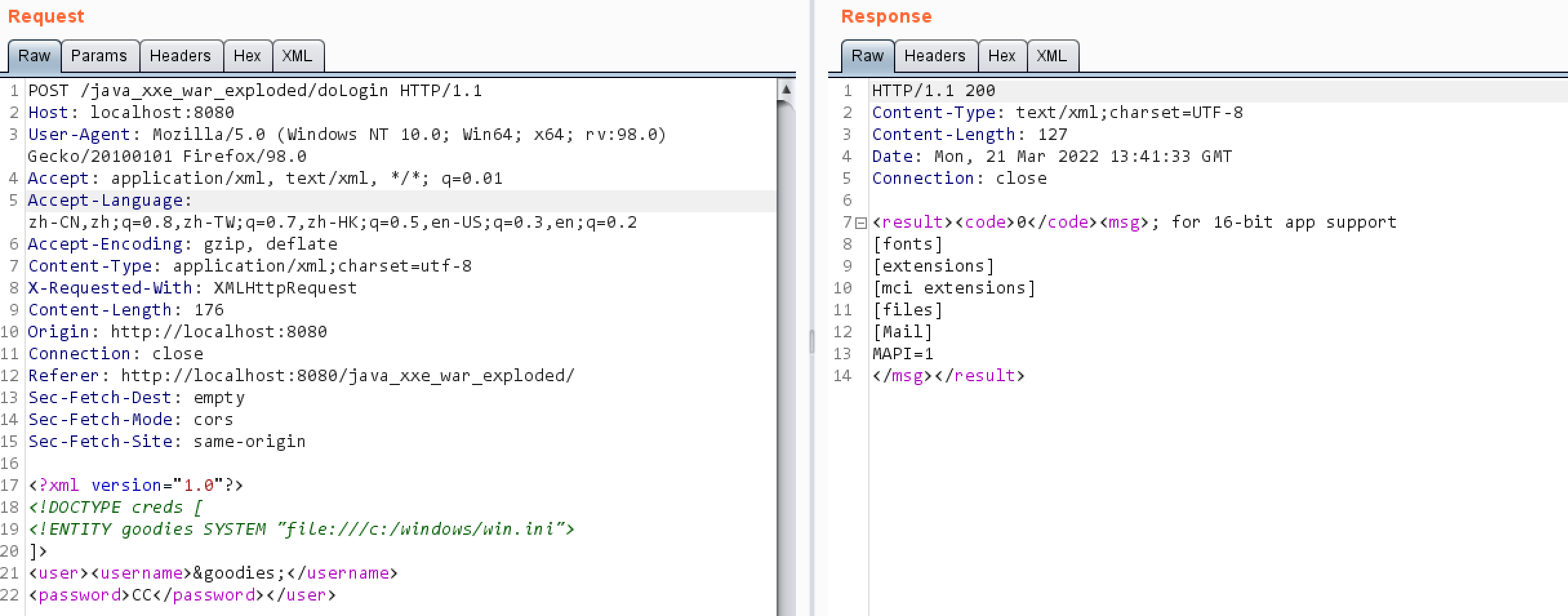Click the request Content-Type application/xml line
The width and height of the screenshot is (1568, 616).
tap(250, 266)
